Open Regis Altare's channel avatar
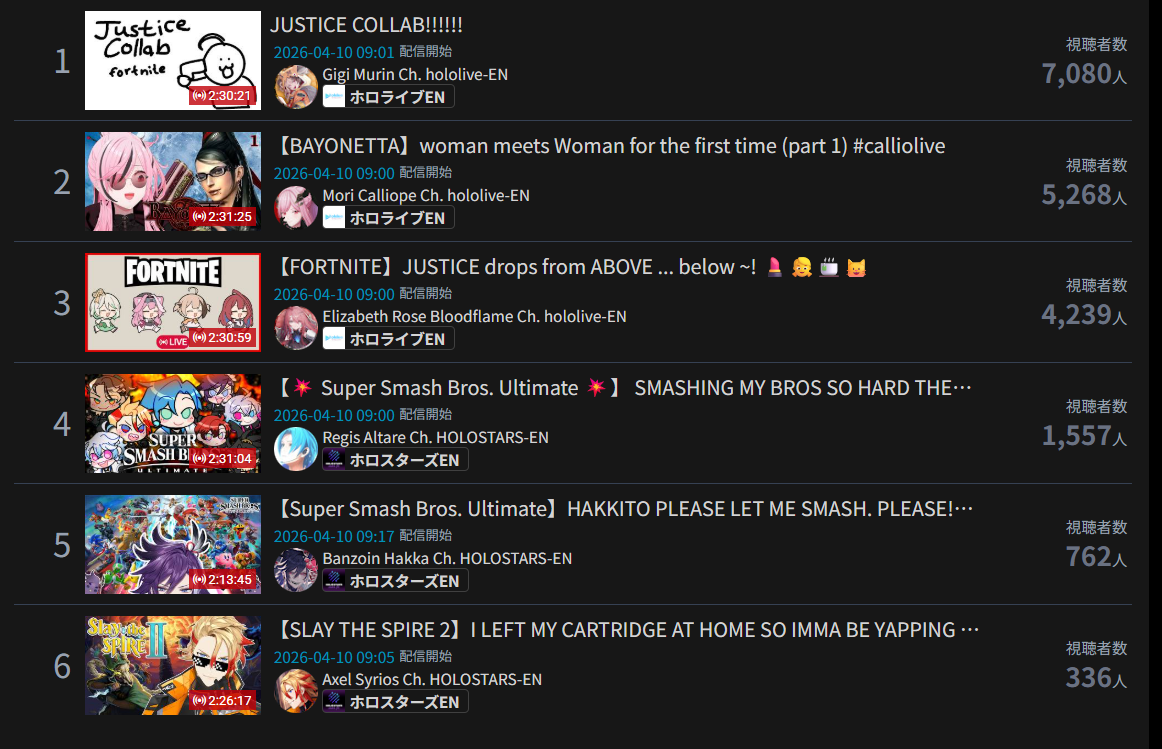 pyautogui.click(x=296, y=450)
